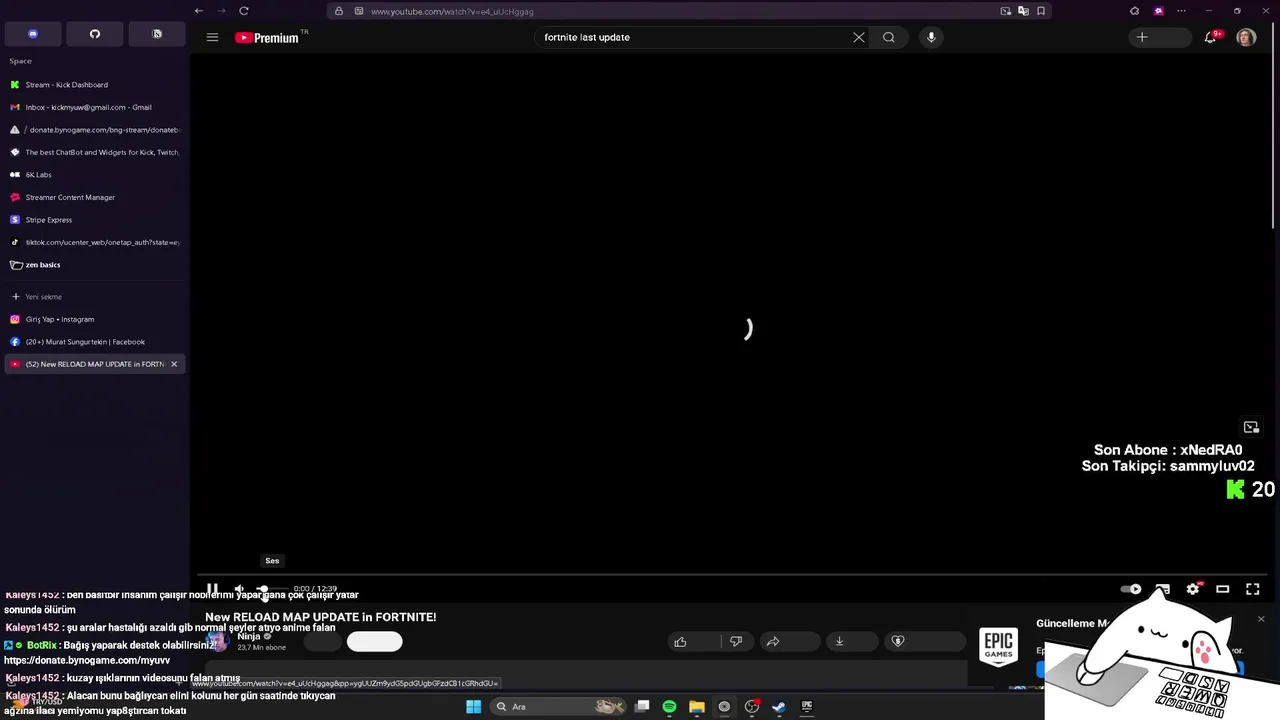Switch to Murat Sungurtekin Facebook tab
Image resolution: width=1280 pixels, height=720 pixels.
[x=95, y=342]
